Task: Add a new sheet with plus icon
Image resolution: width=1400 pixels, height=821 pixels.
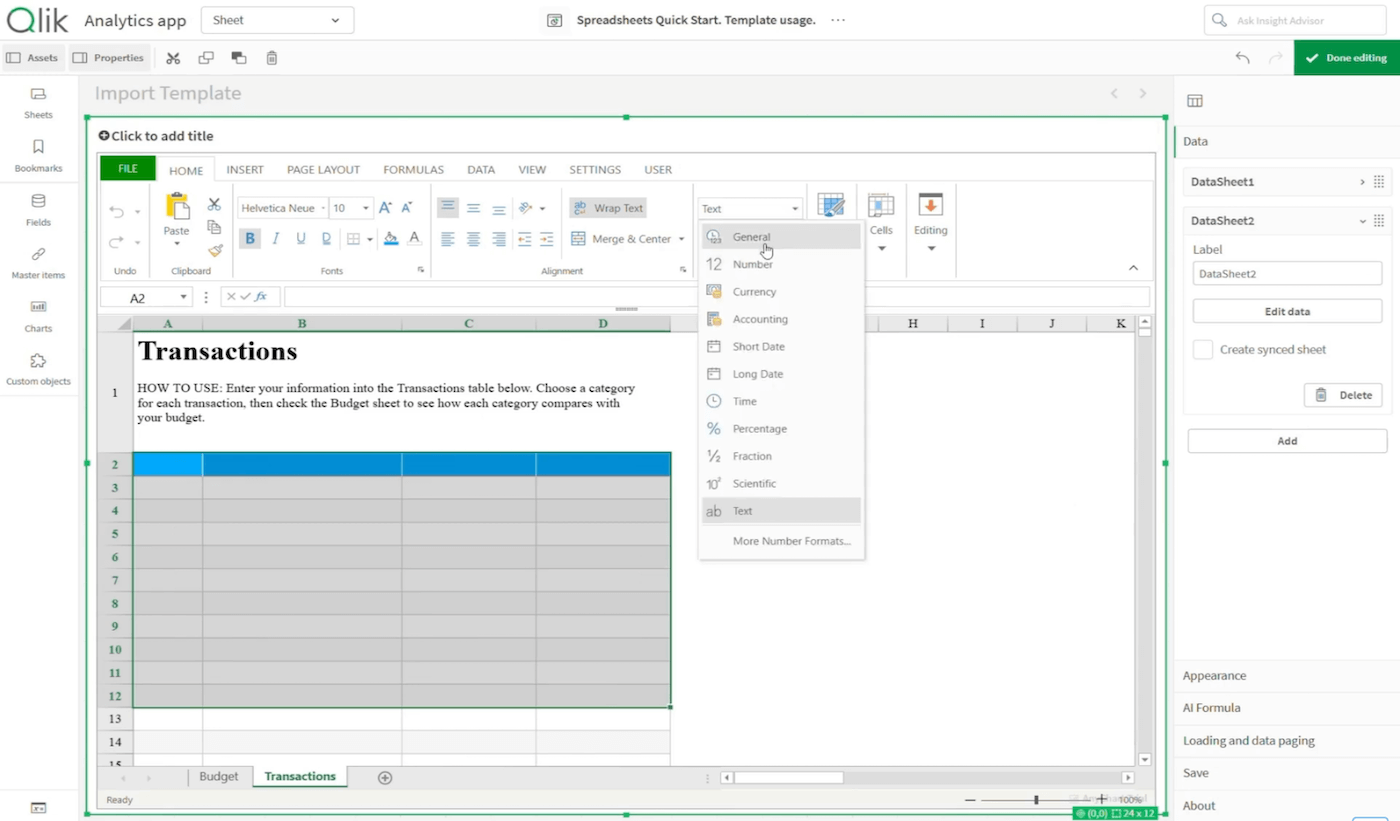Action: click(385, 777)
